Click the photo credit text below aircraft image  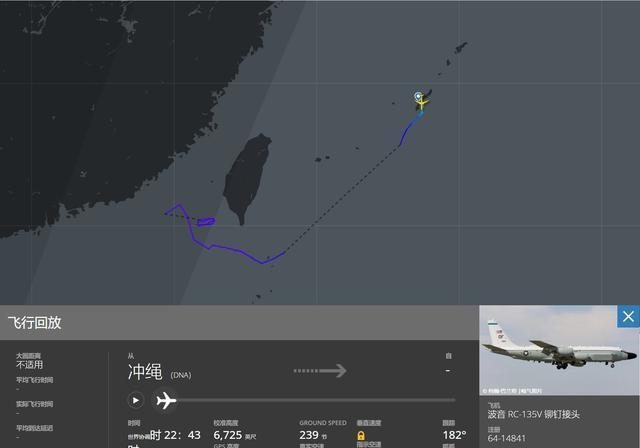513,391
